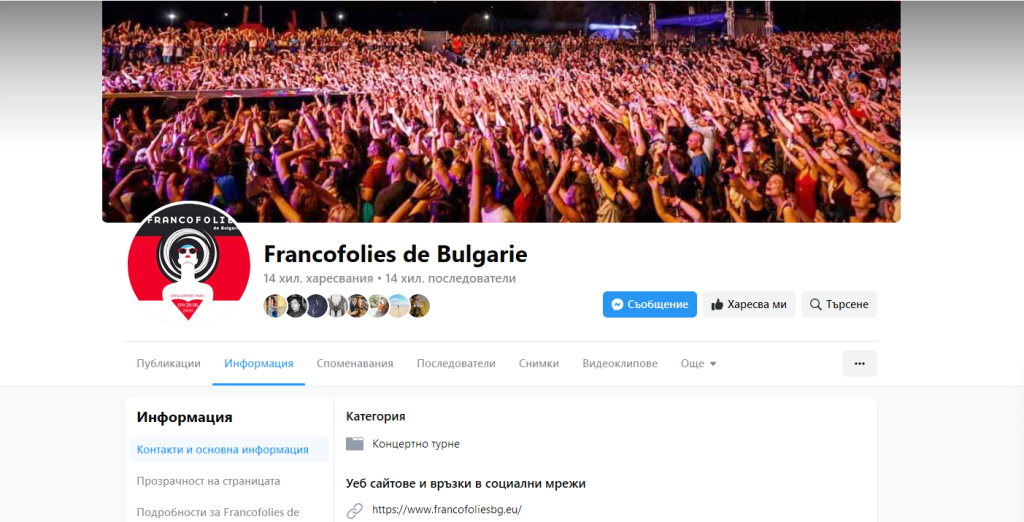Switch to the Видеоклипове tab
The height and width of the screenshot is (522, 1024).
coord(620,363)
